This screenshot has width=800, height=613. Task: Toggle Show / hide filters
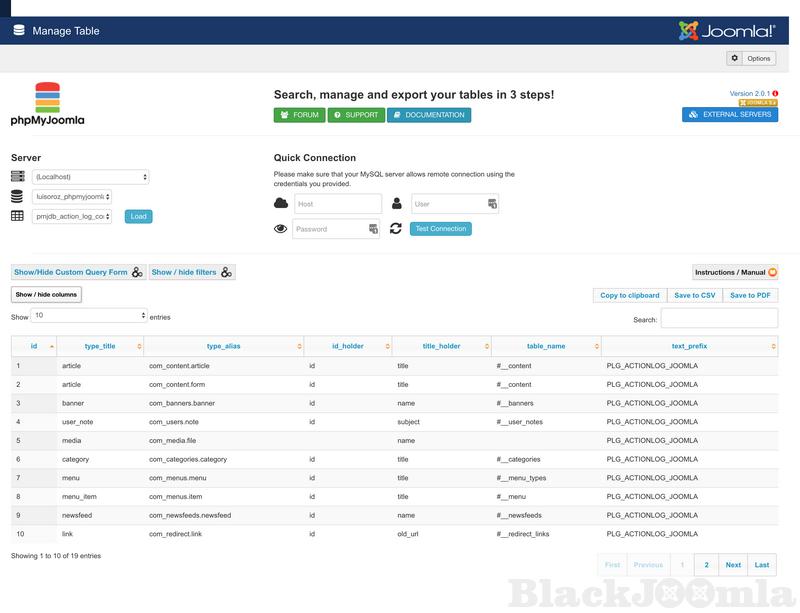(x=192, y=272)
